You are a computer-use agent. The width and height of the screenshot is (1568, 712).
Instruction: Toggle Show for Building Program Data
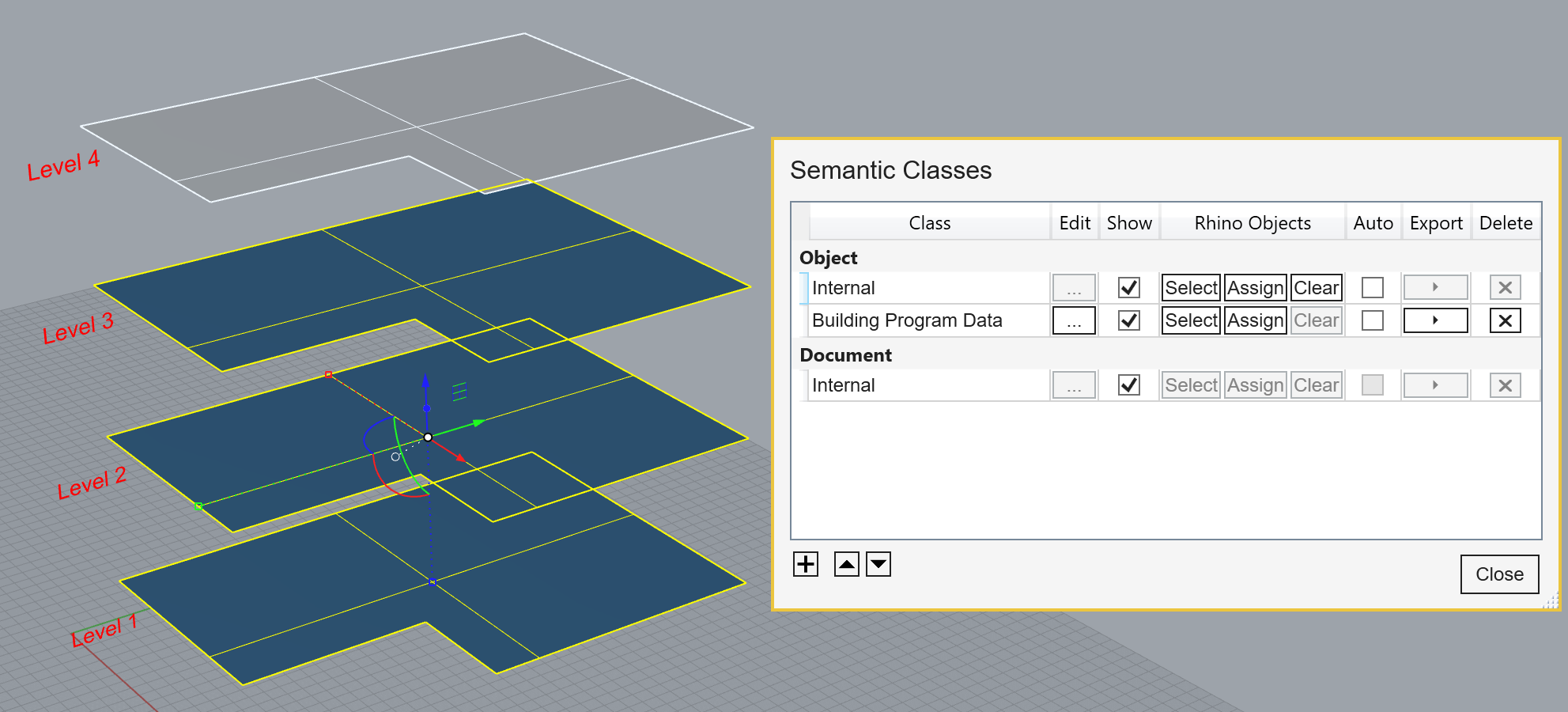1129,320
